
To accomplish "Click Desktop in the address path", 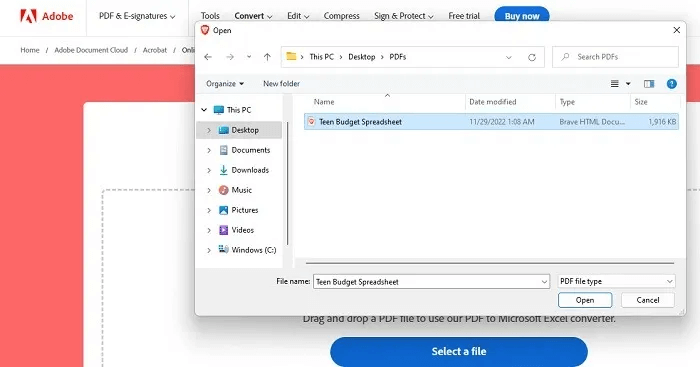I will coord(362,57).
